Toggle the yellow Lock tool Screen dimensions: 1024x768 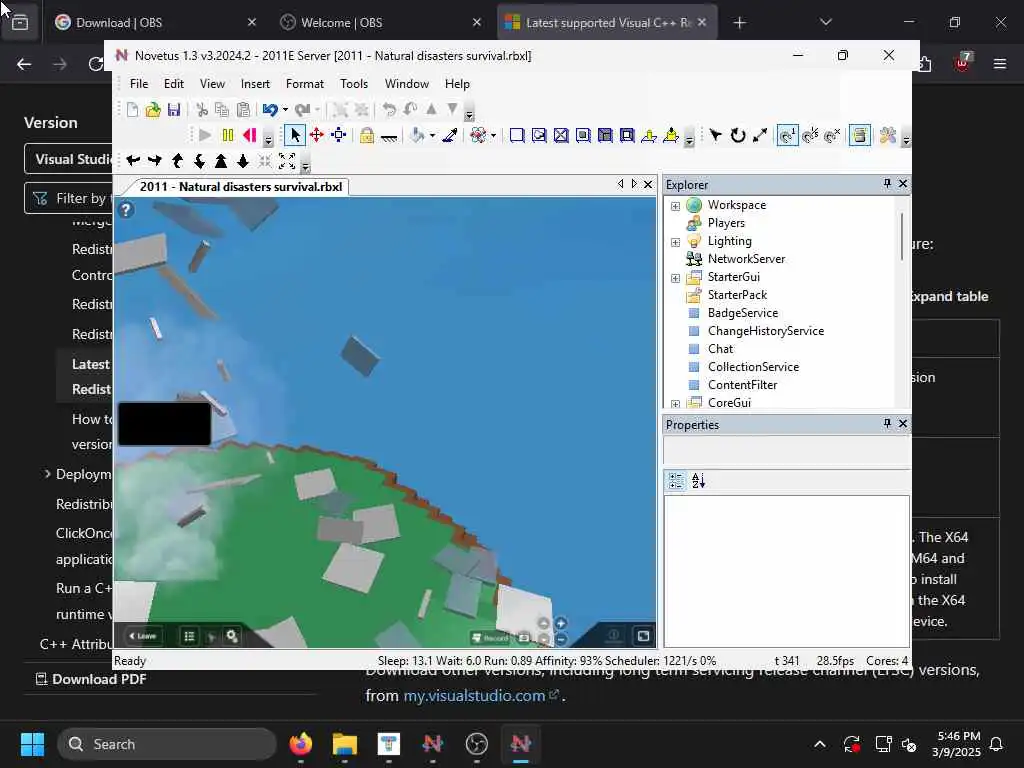pos(367,135)
